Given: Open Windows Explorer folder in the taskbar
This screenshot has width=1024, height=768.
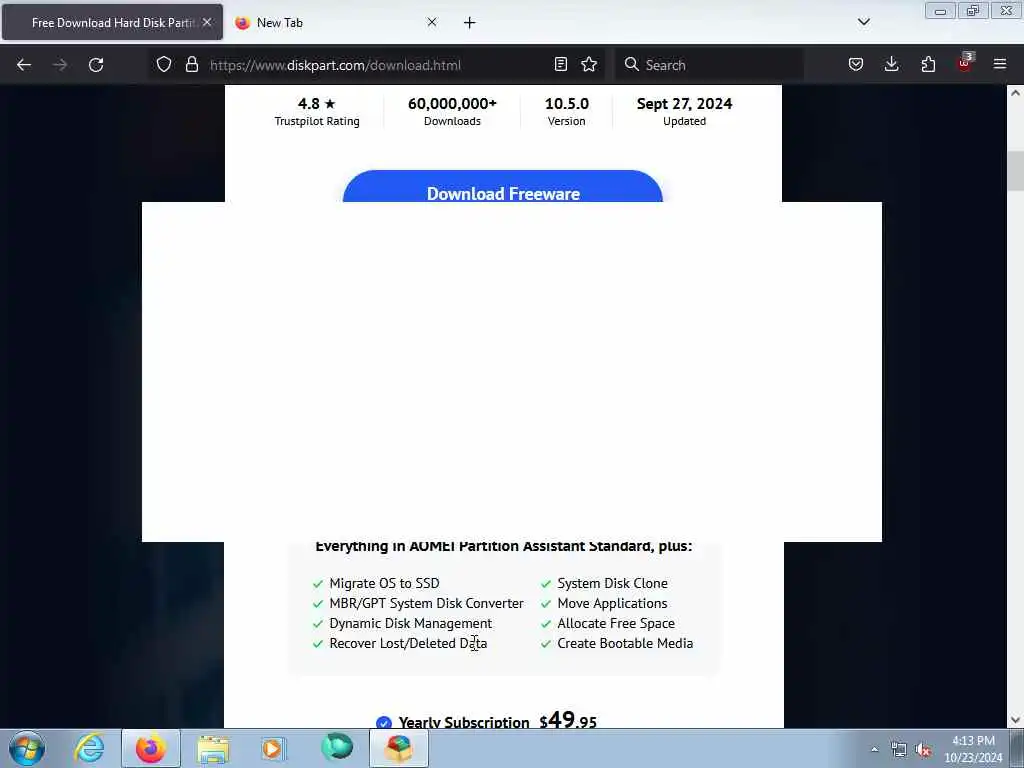Looking at the screenshot, I should pyautogui.click(x=213, y=748).
